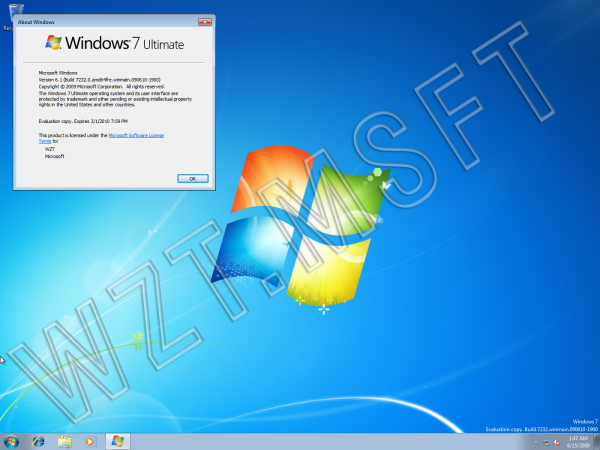This screenshot has height=450, width=600.
Task: Click the Copyright 2009 Microsoft Corporation line
Action: 102,86
